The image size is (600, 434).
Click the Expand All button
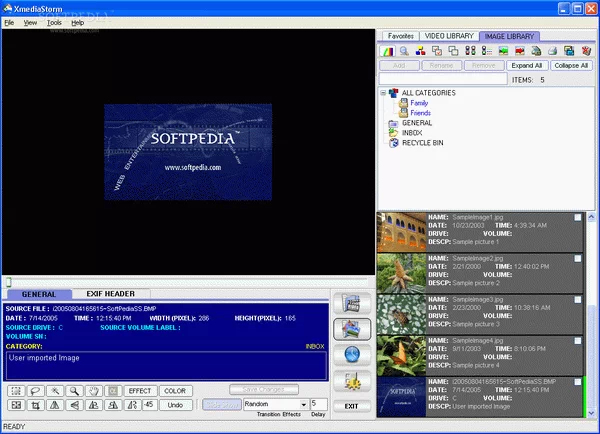527,65
